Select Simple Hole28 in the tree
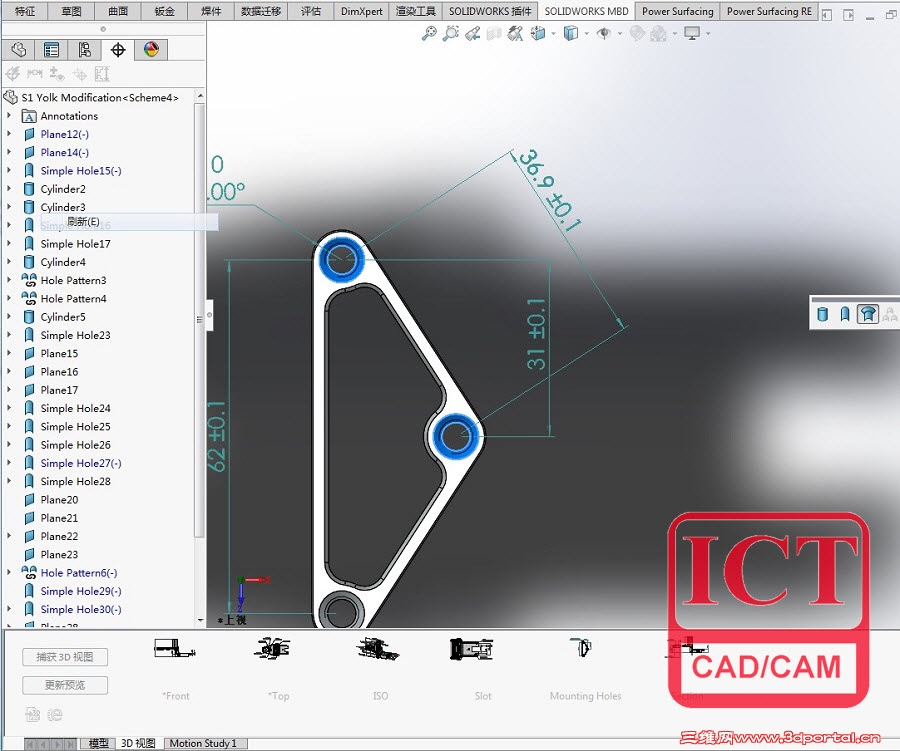900x751 pixels. coord(75,482)
